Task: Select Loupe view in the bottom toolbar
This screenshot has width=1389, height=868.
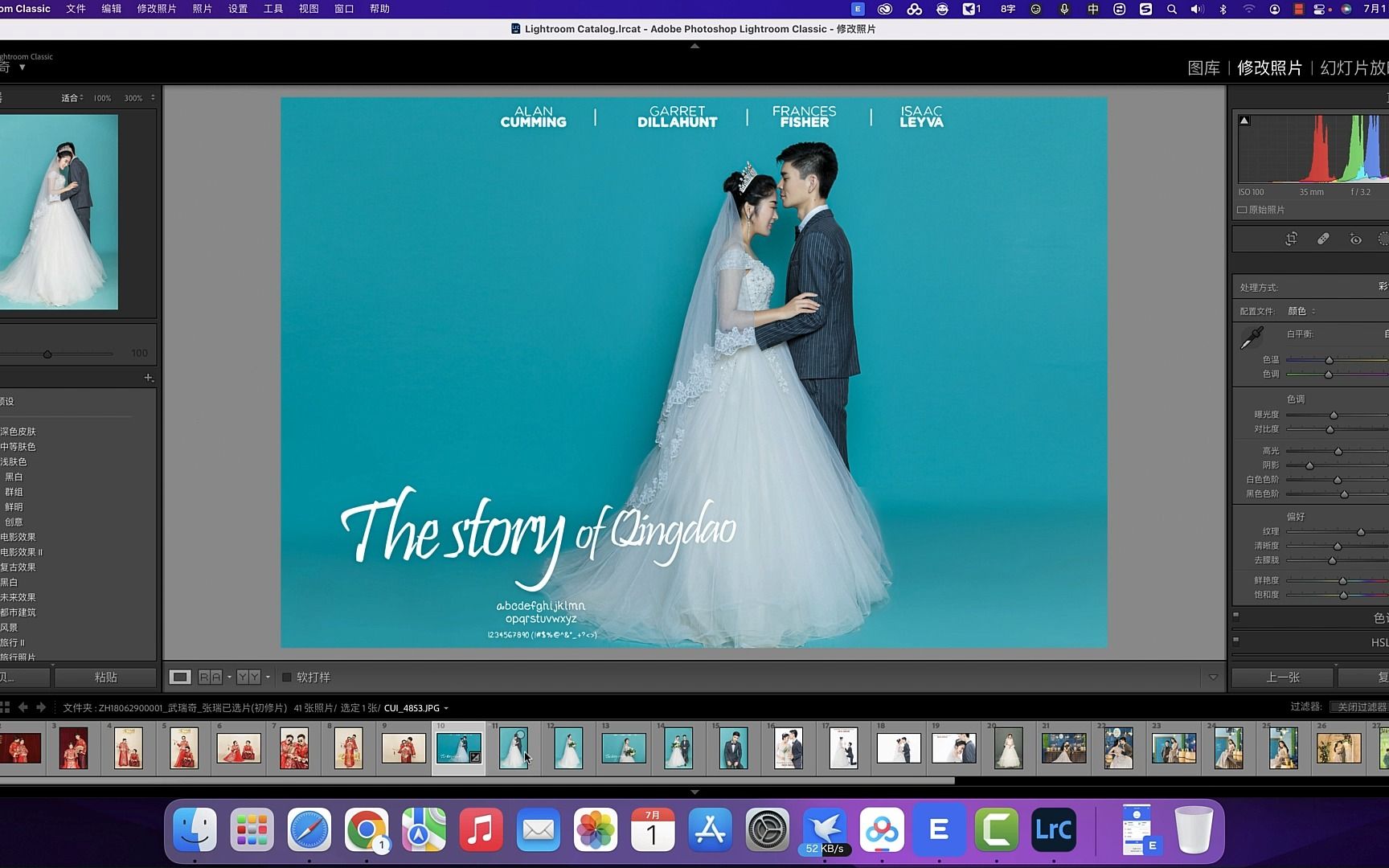Action: (179, 677)
